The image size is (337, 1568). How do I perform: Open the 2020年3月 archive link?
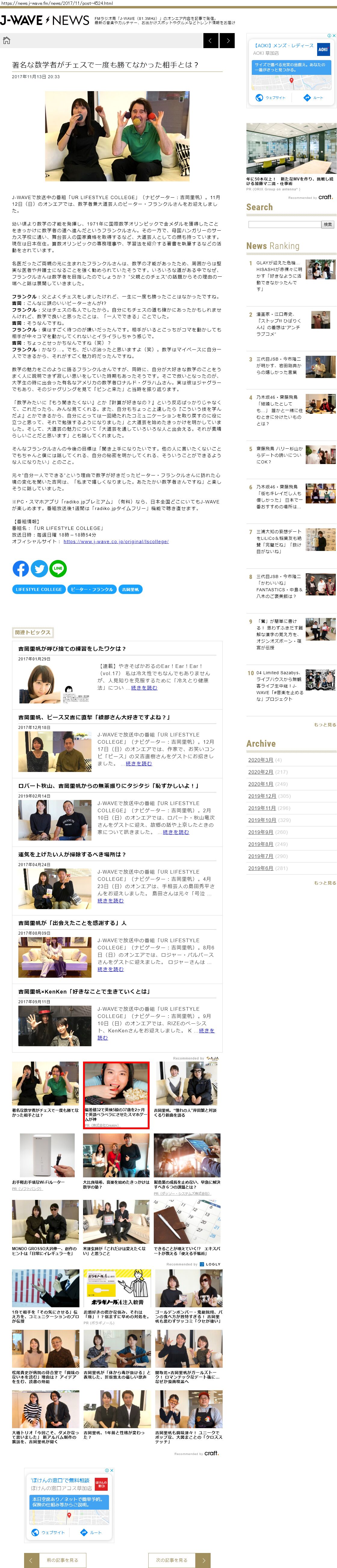[x=260, y=760]
